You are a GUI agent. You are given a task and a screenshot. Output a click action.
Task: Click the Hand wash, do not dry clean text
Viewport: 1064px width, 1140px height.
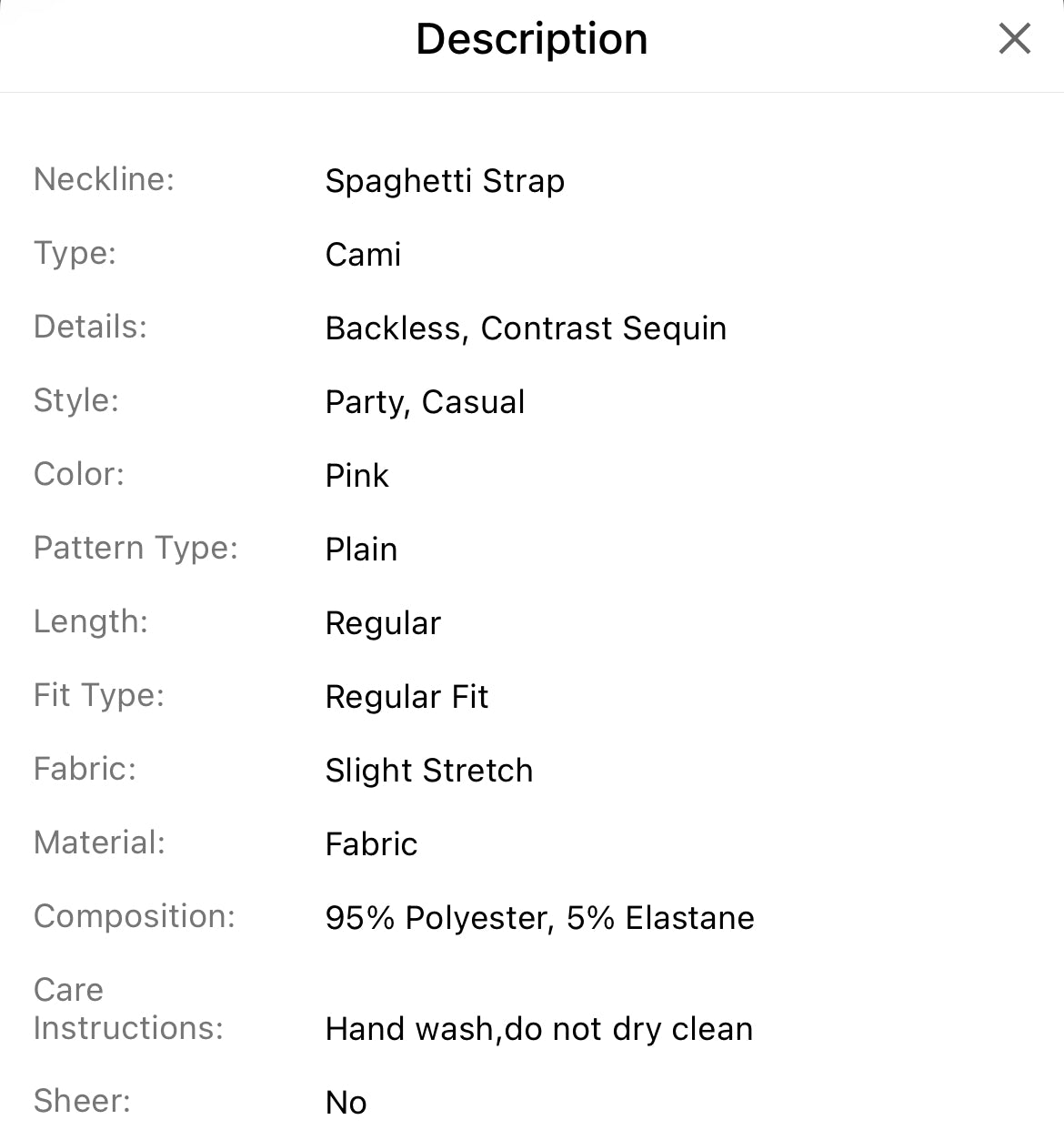coord(539,1029)
